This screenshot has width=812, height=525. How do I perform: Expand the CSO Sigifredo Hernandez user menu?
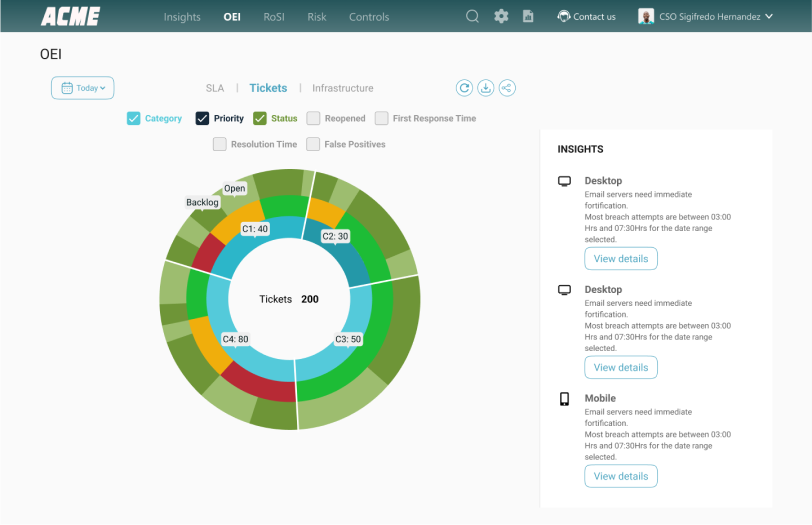pyautogui.click(x=706, y=16)
